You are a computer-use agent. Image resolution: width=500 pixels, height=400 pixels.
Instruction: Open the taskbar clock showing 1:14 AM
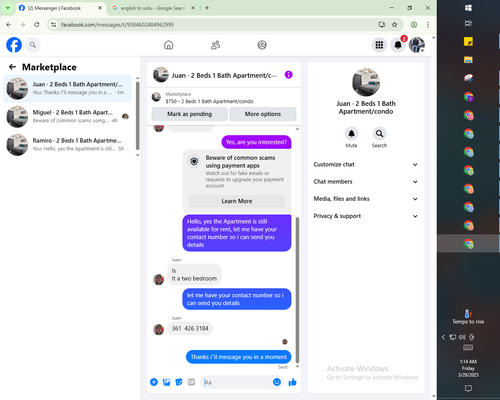click(468, 368)
